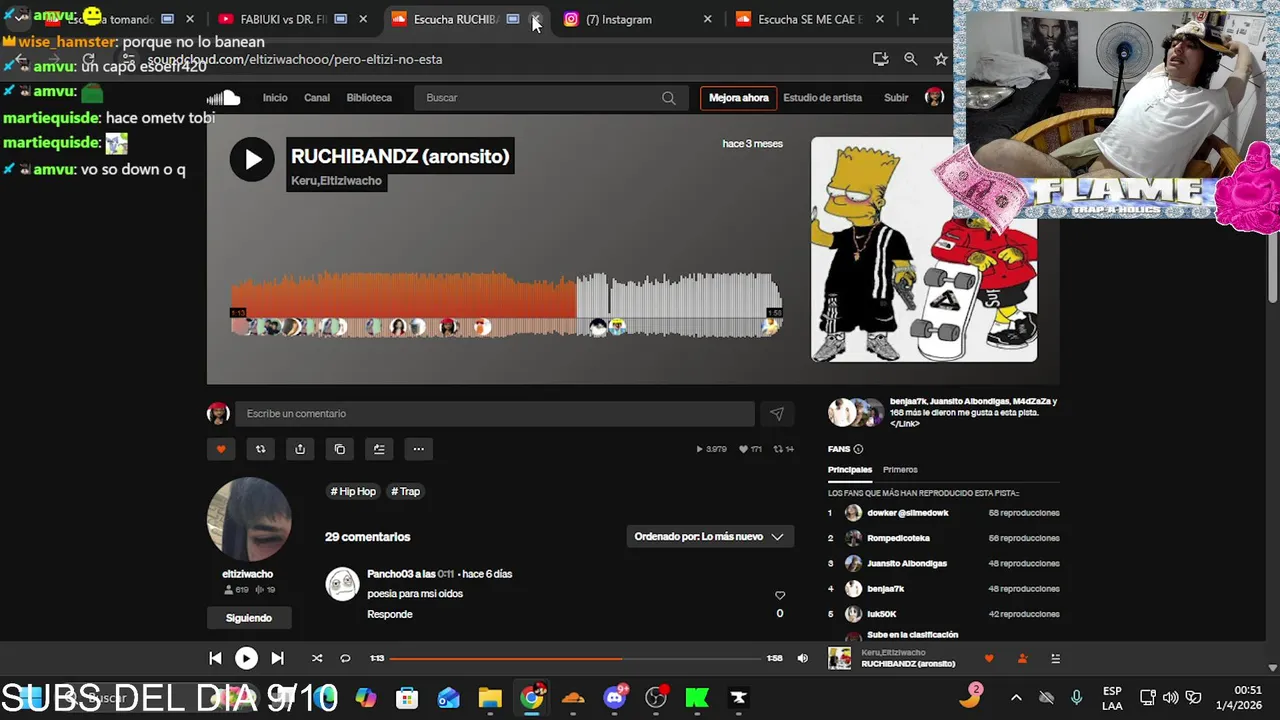Expand hidden system tray icons chevron
Image resolution: width=1280 pixels, height=720 pixels.
[x=1016, y=698]
